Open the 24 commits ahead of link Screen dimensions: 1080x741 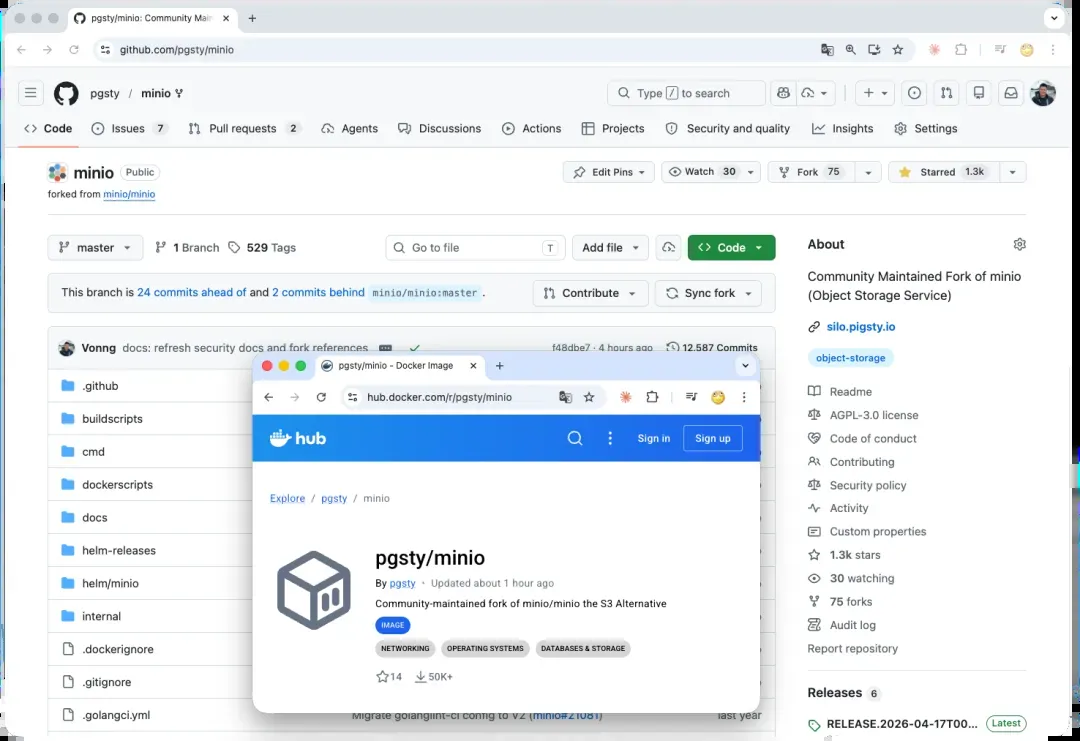tap(191, 293)
